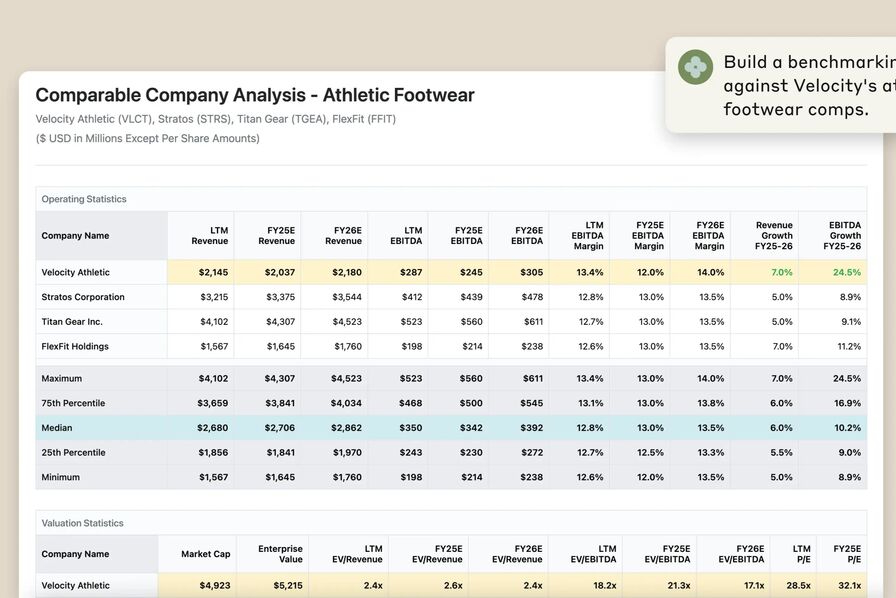Click Velocity Athletic's $4,923 market cap cell
Screen dimensions: 896x598
pyautogui.click(x=214, y=585)
